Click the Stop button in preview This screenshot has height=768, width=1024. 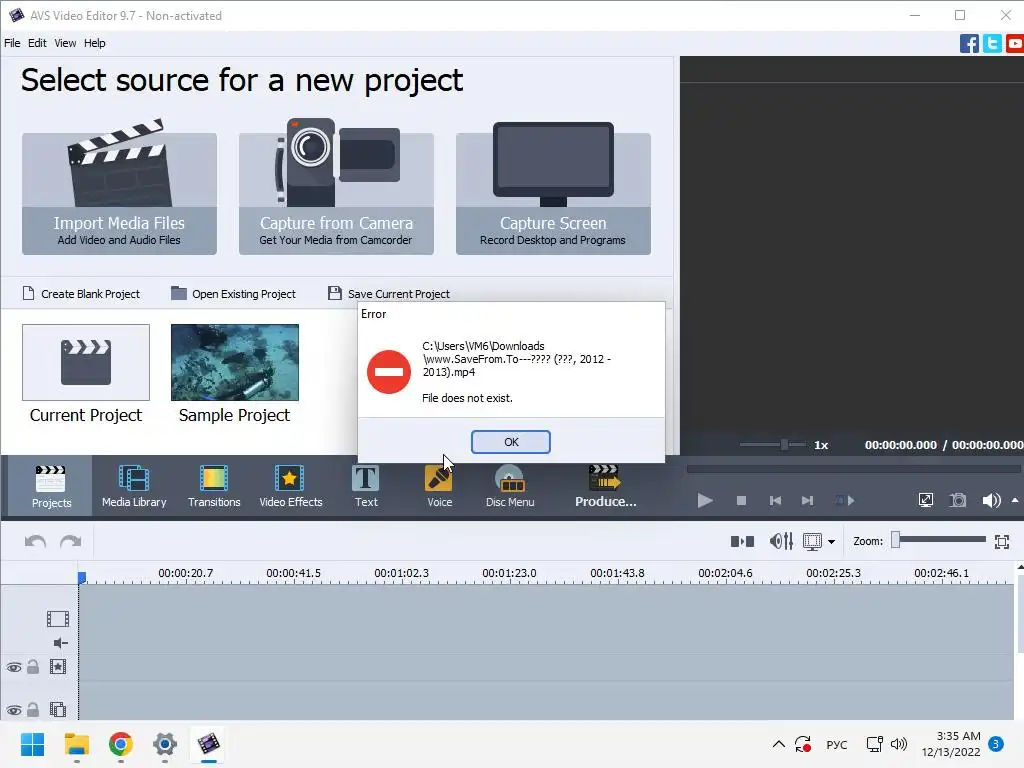click(x=741, y=501)
